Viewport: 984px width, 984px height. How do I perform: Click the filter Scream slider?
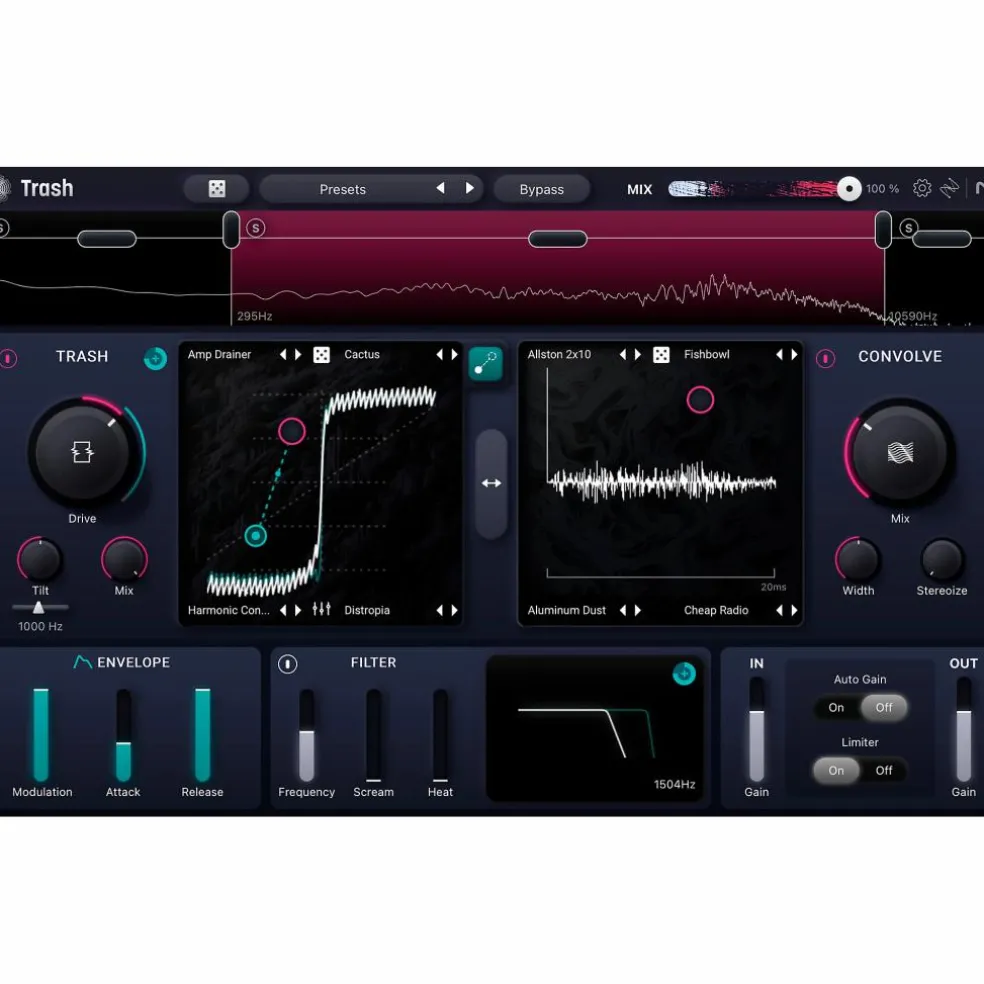pos(373,735)
